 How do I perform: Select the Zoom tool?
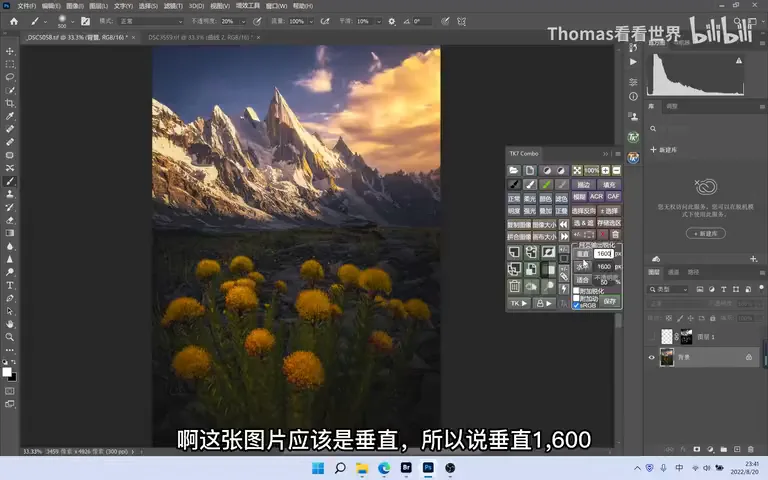(x=10, y=337)
